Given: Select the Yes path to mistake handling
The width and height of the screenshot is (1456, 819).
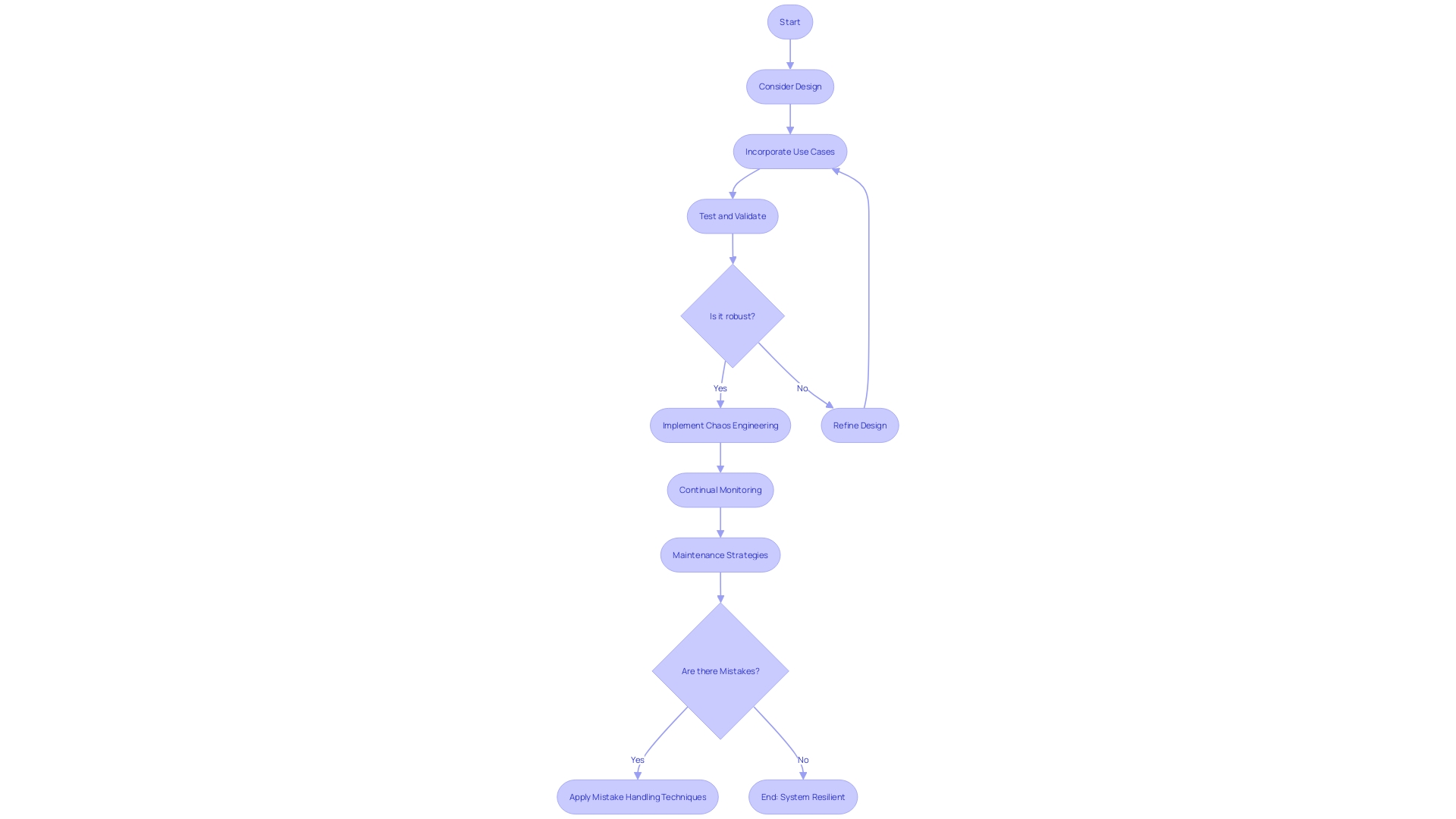Looking at the screenshot, I should click(x=638, y=759).
